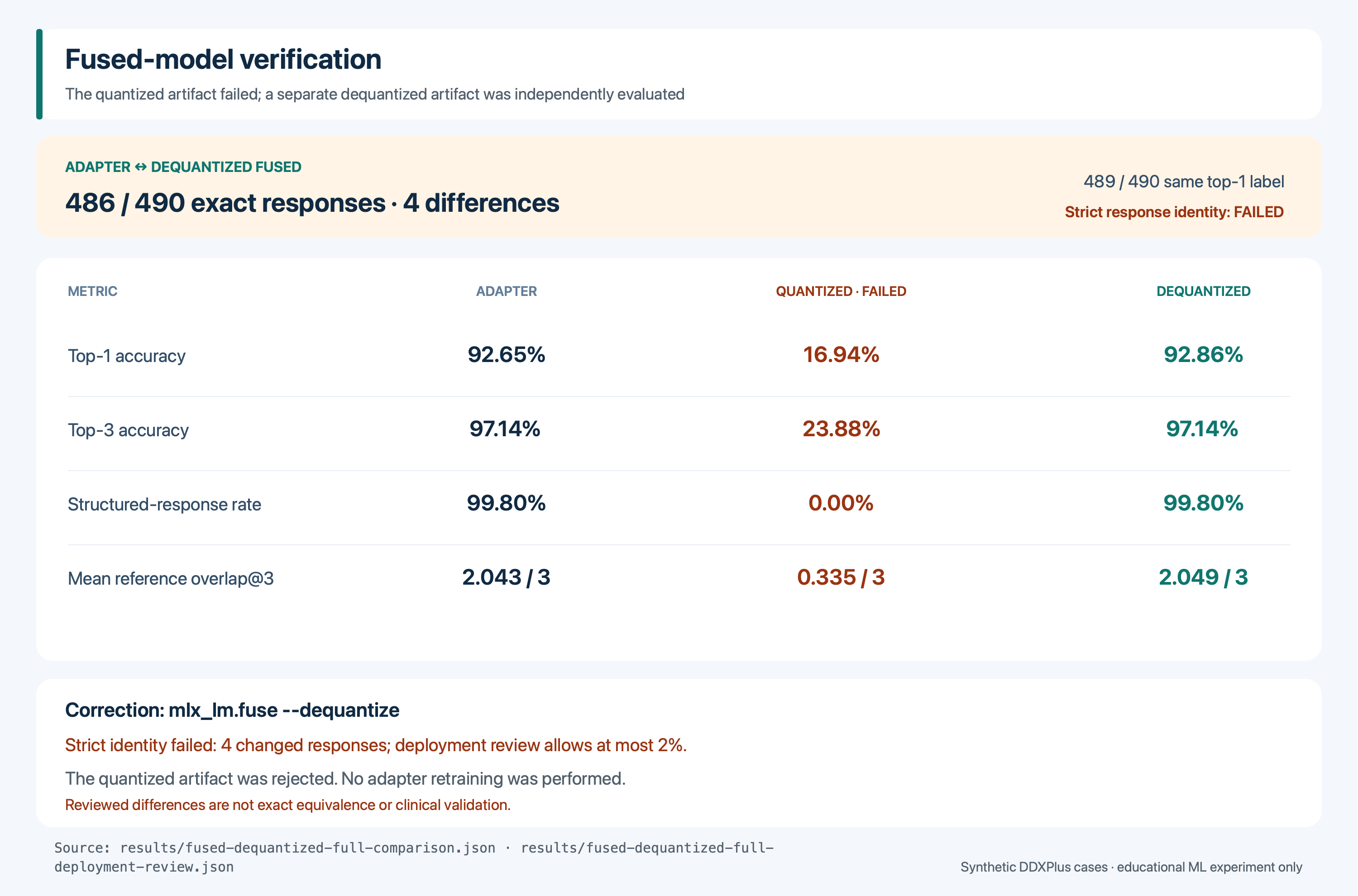Click the 'Reviewed differences are not exact equivalence' note
This screenshot has width=1358, height=896.
pyautogui.click(x=287, y=805)
